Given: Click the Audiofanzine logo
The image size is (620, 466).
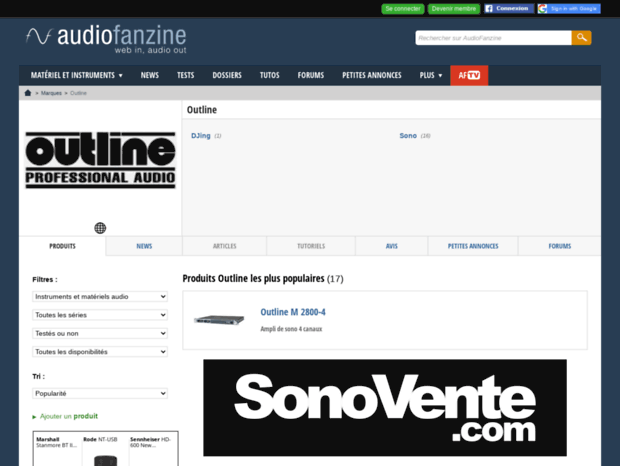Looking at the screenshot, I should point(106,40).
